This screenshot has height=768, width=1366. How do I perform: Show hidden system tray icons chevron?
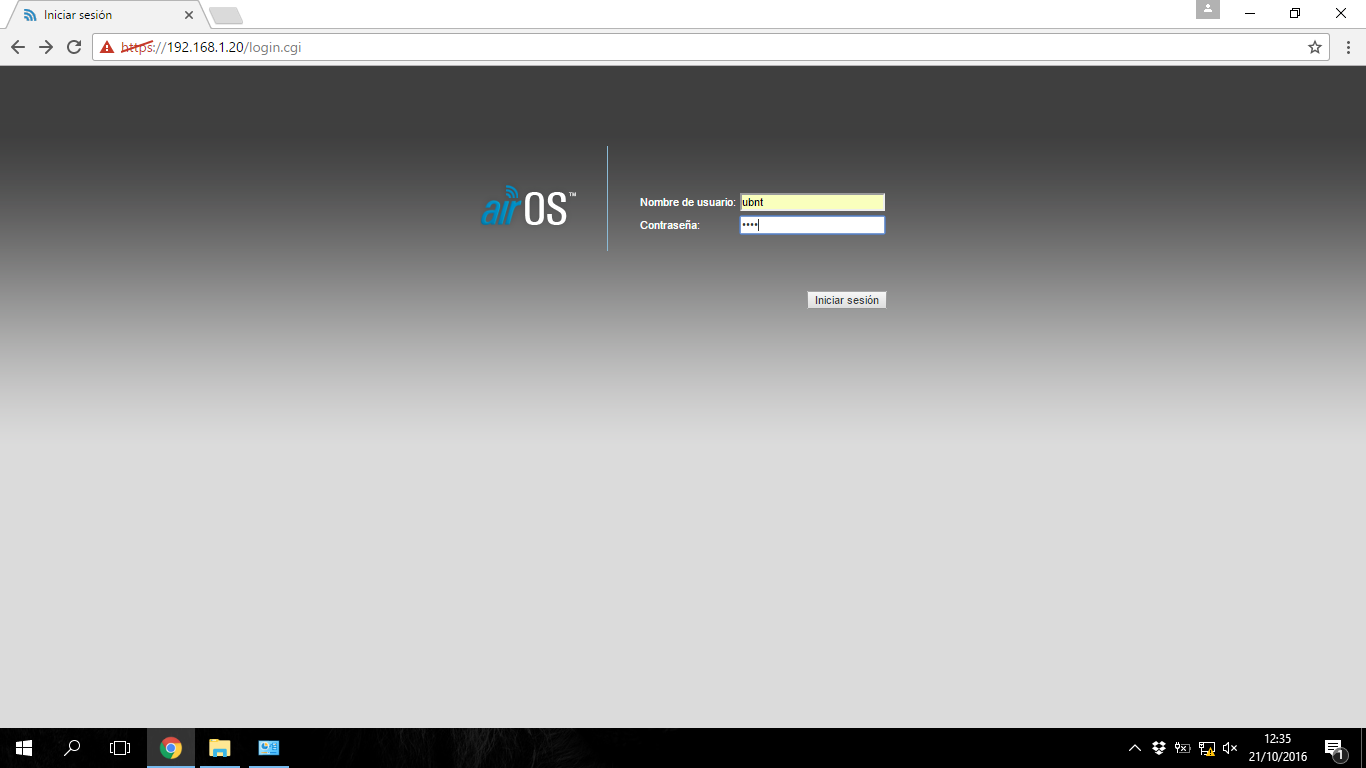pos(1134,748)
